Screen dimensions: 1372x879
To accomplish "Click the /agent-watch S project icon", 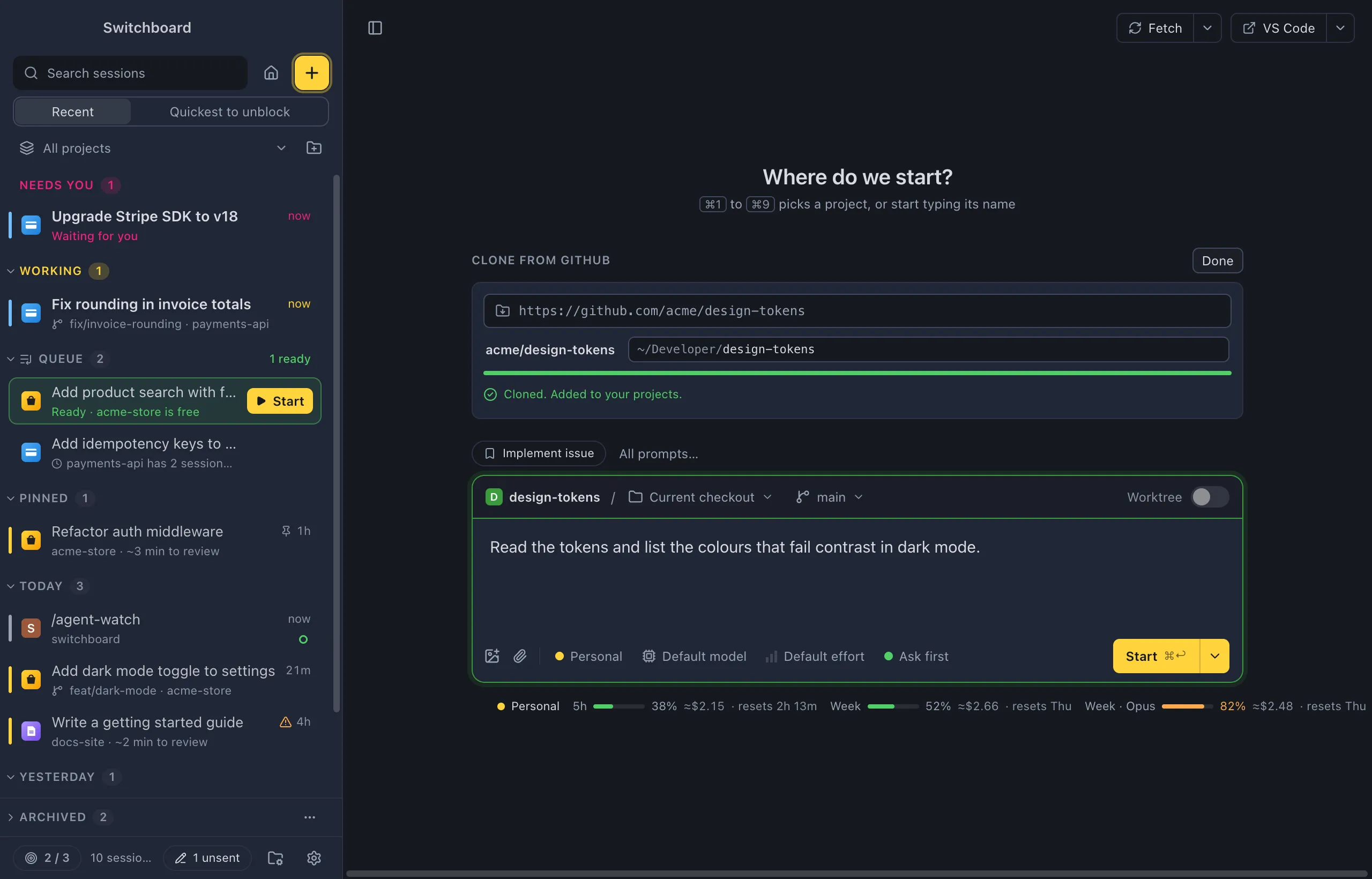I will (31, 628).
